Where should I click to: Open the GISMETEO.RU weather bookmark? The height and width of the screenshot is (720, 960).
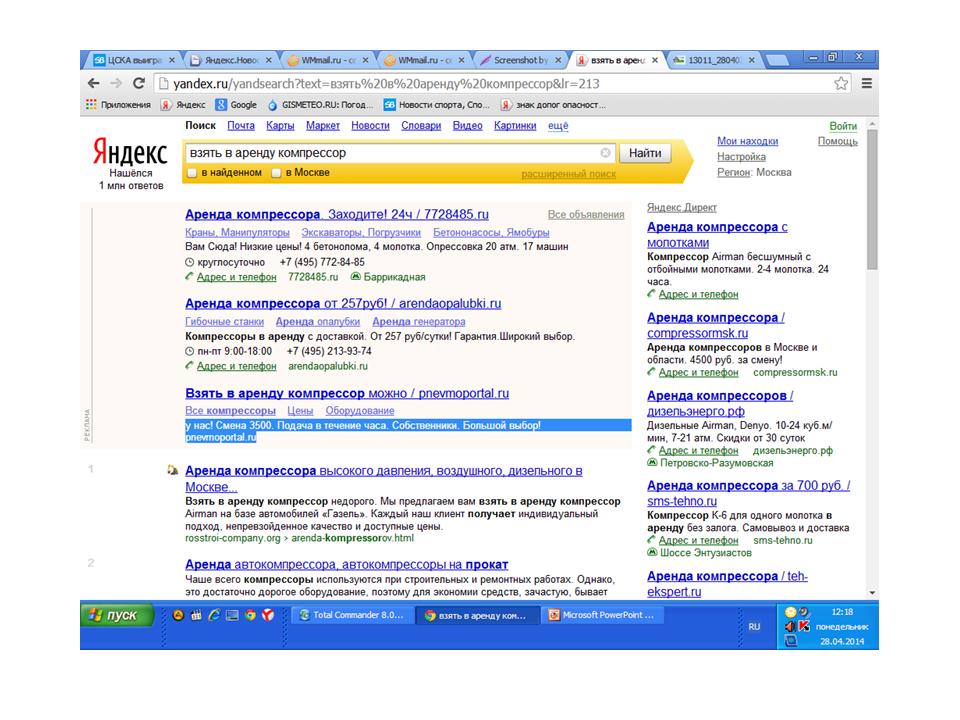click(x=321, y=105)
